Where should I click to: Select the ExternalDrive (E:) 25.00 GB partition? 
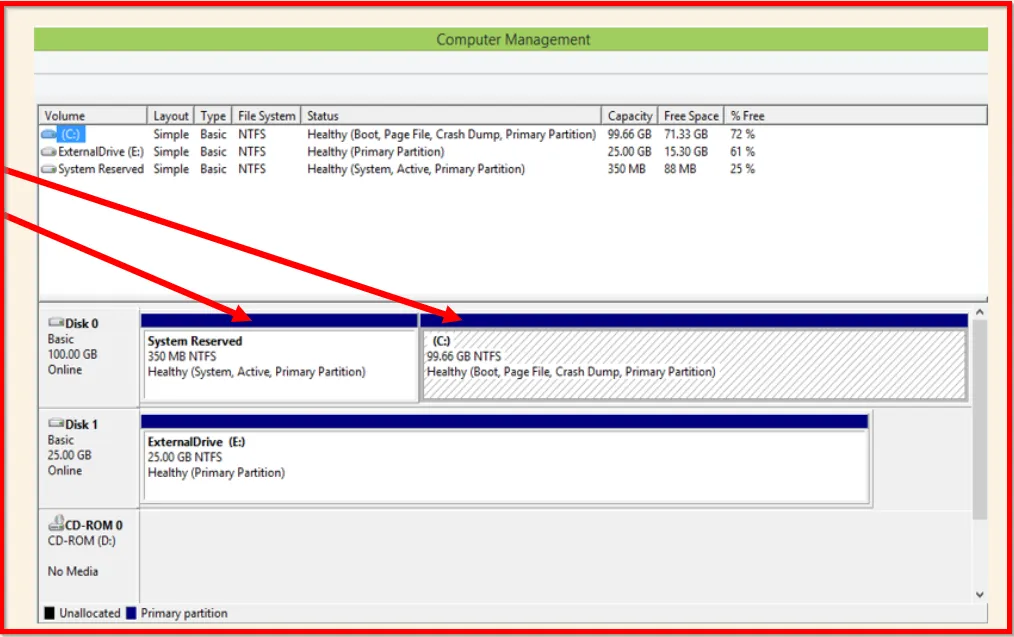[x=504, y=466]
